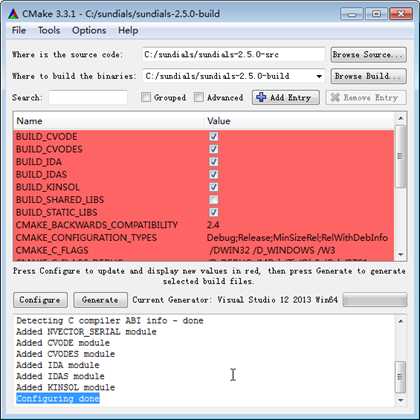Click the X icon on Remove Entry
This screenshot has width=420, height=420.
[x=335, y=97]
